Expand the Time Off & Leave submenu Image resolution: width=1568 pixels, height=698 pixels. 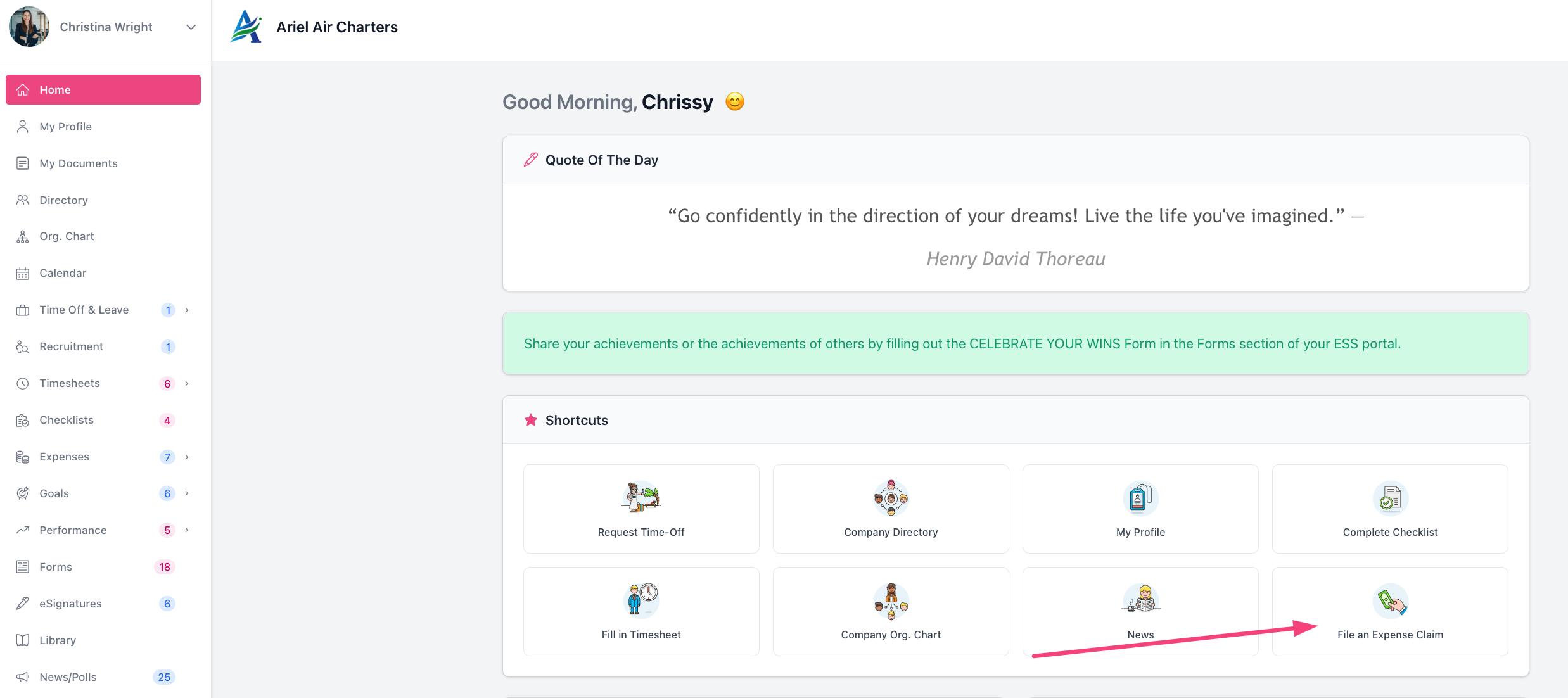click(x=187, y=310)
